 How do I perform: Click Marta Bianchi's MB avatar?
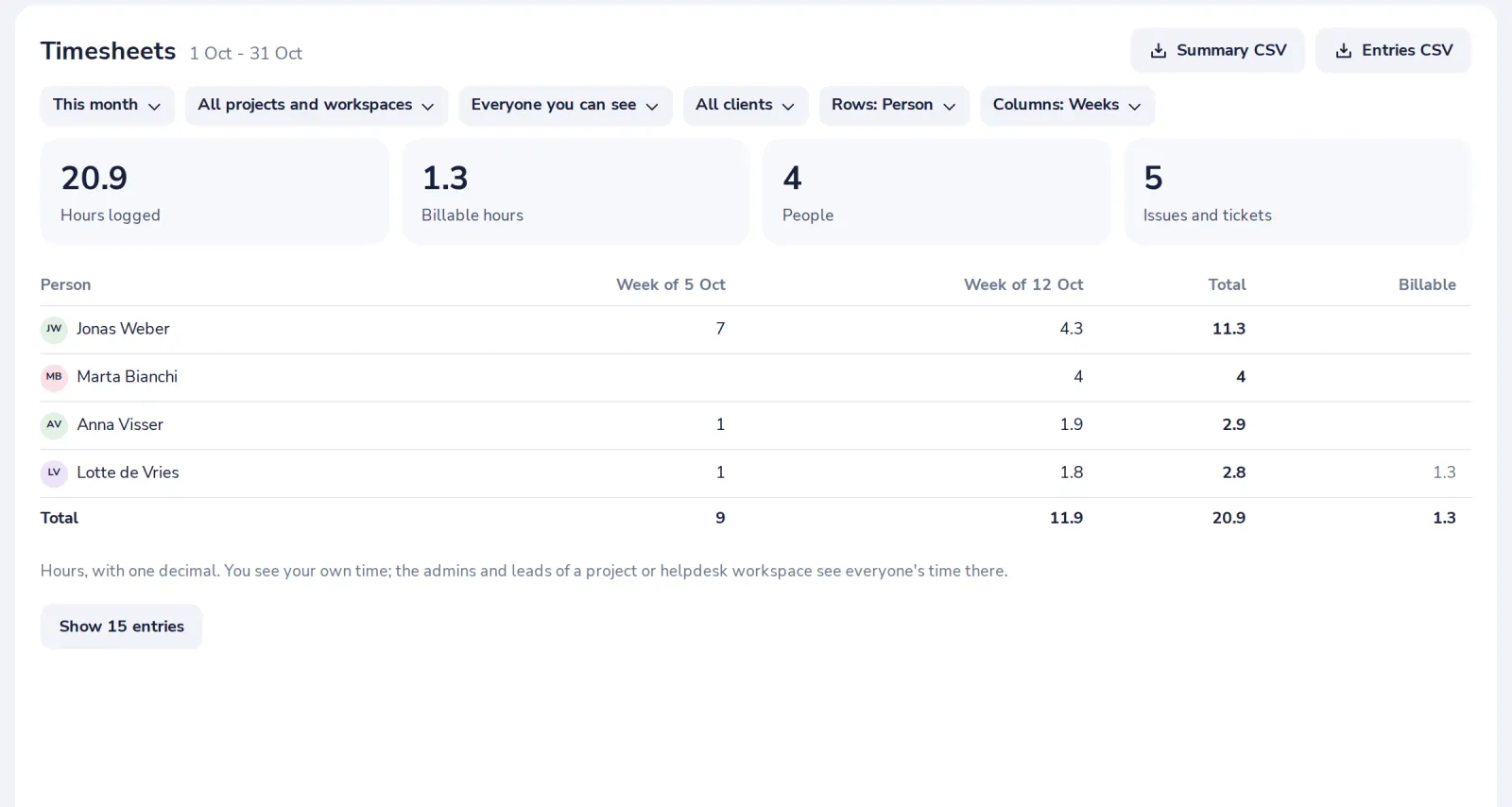(x=54, y=377)
